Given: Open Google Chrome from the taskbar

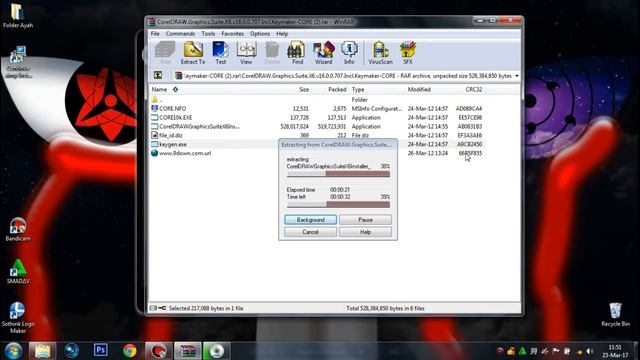Looking at the screenshot, I should coord(130,351).
